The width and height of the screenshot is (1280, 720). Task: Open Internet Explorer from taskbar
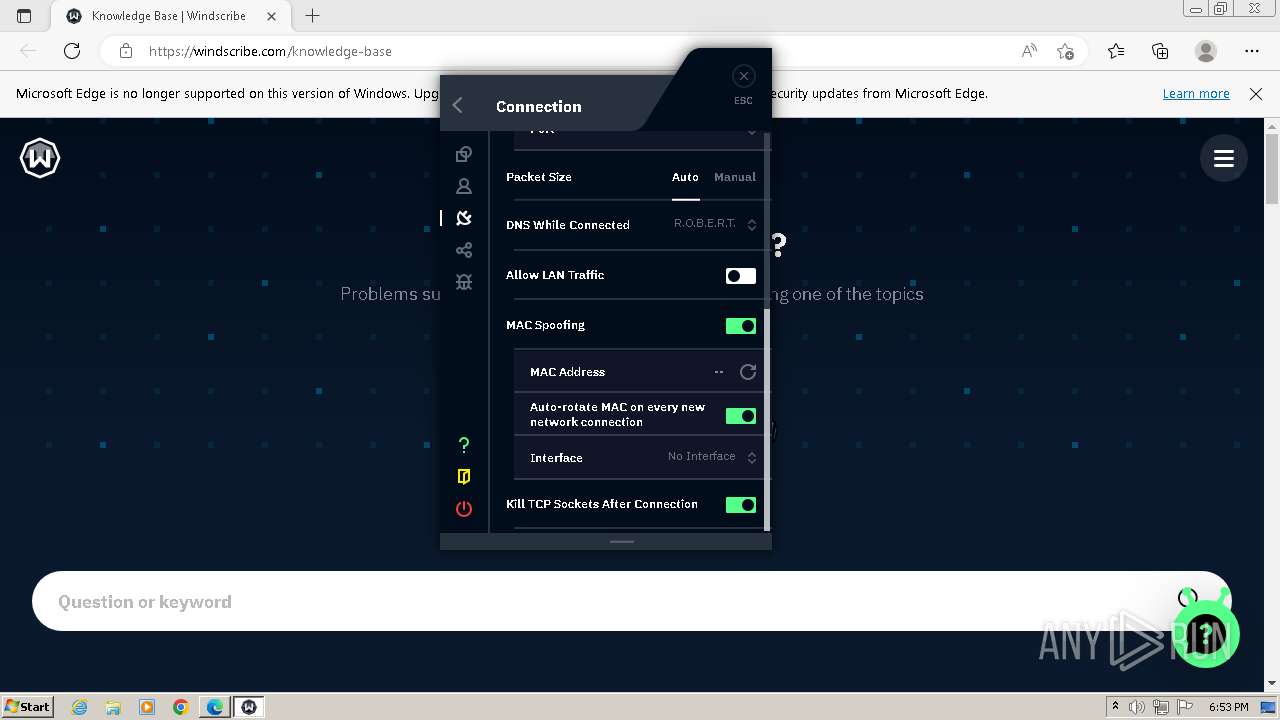pyautogui.click(x=80, y=707)
